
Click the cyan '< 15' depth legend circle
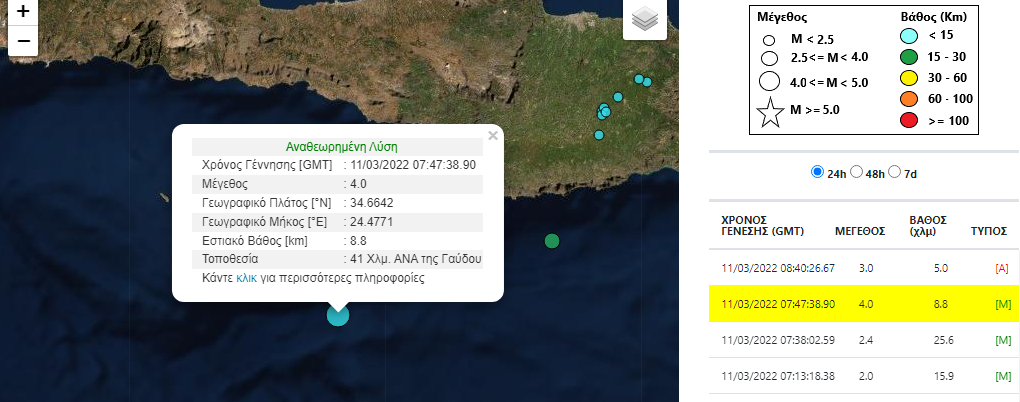click(907, 35)
